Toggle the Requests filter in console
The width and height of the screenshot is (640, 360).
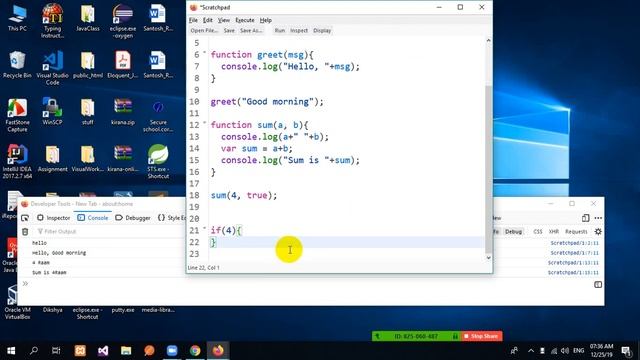(576, 231)
